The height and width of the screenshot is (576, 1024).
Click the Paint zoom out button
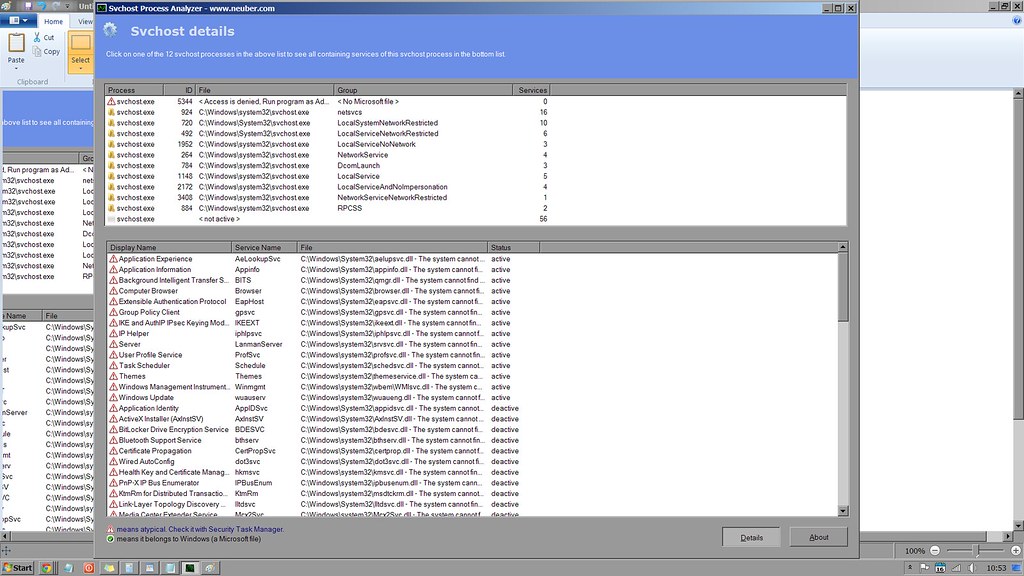[935, 551]
